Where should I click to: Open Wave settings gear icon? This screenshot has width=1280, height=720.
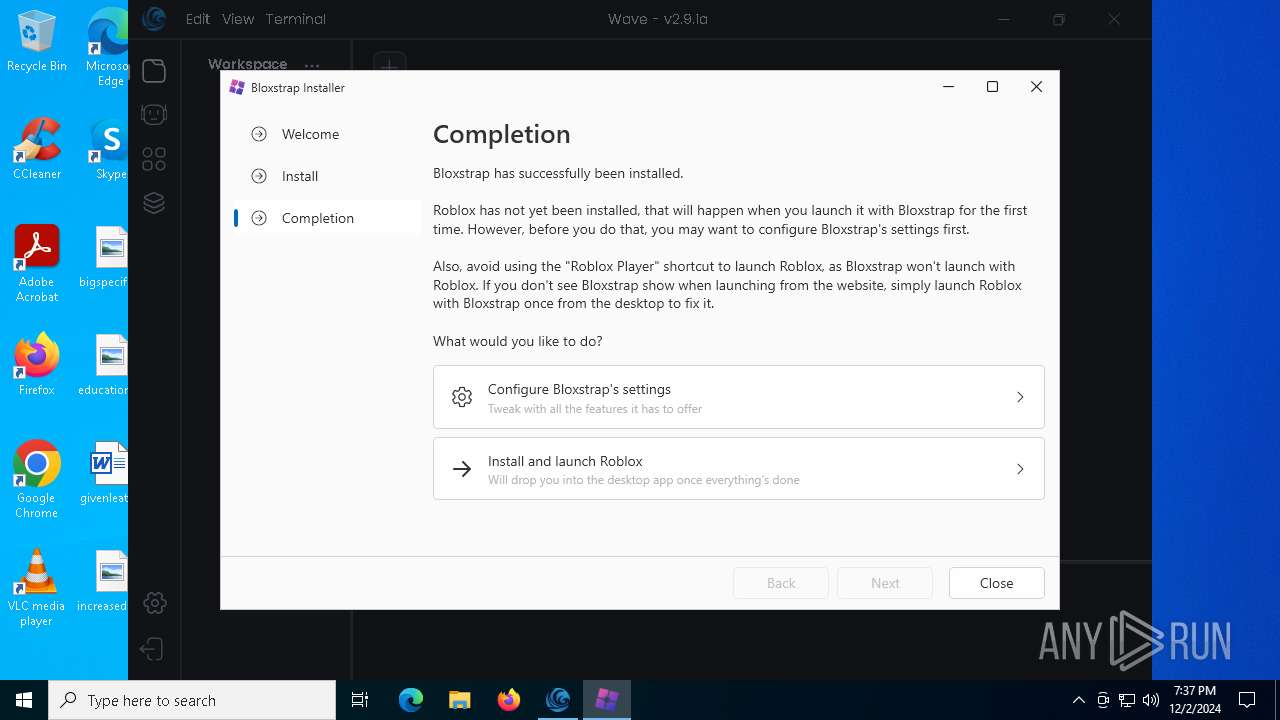pyautogui.click(x=154, y=603)
